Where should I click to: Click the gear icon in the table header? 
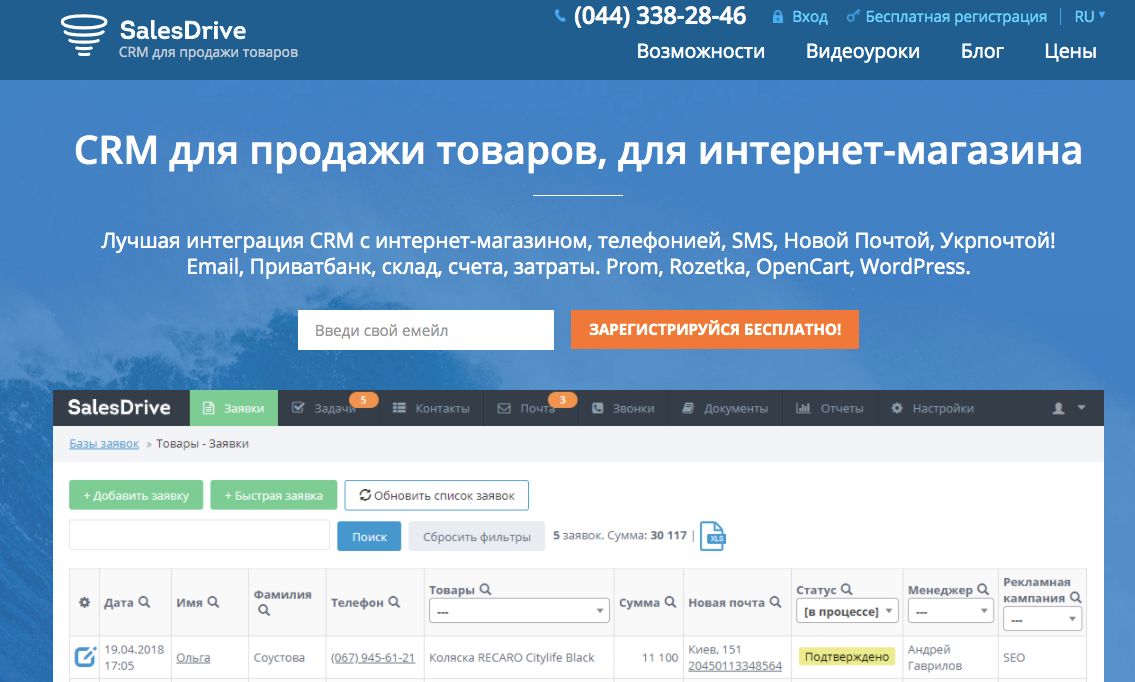point(84,602)
